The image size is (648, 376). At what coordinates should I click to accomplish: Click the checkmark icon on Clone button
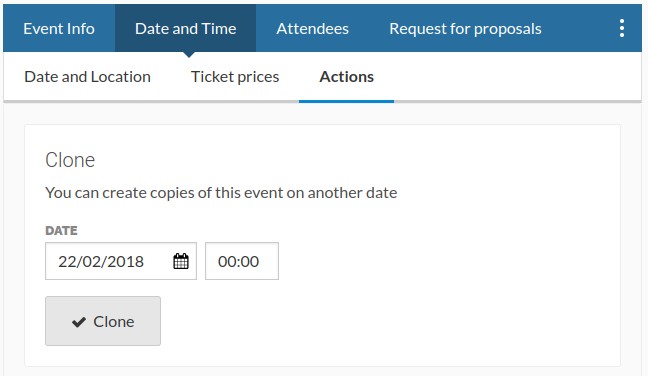(x=79, y=322)
